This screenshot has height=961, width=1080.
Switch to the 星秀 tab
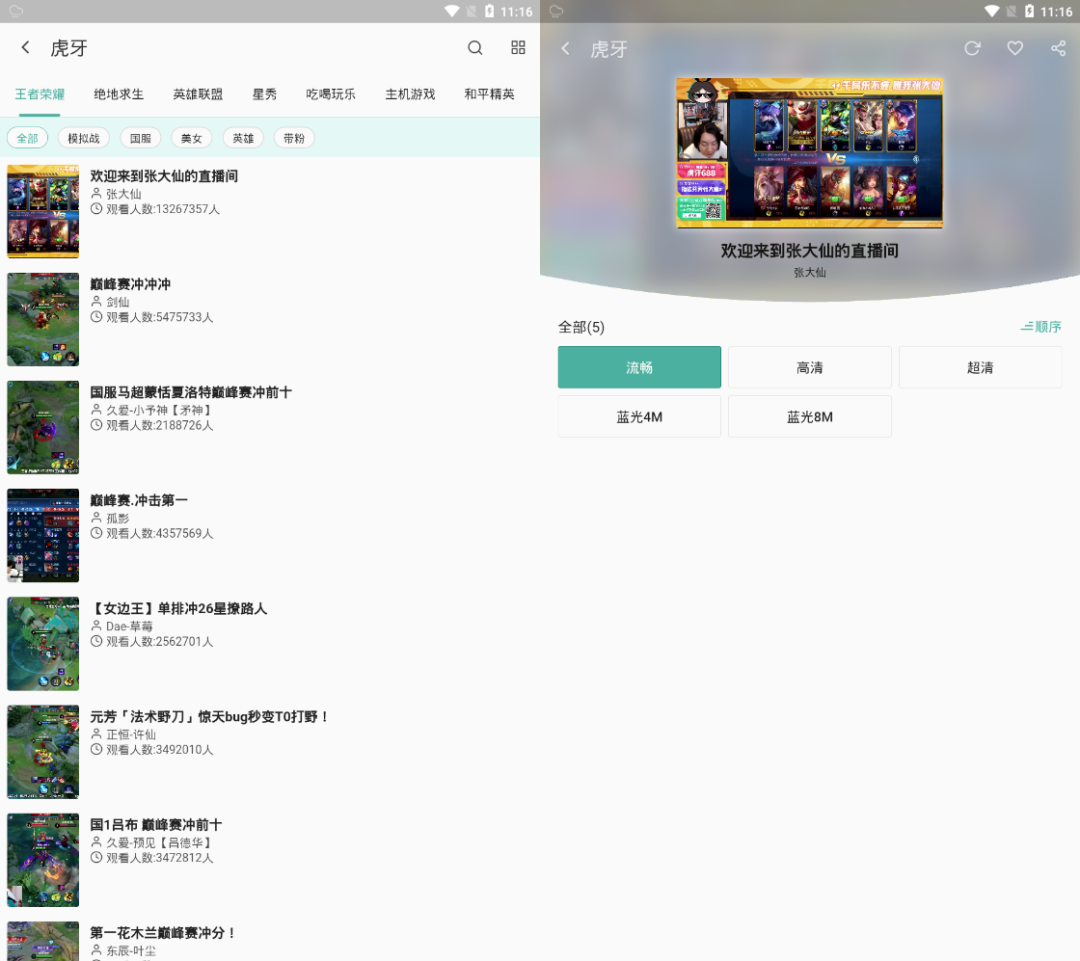point(264,94)
